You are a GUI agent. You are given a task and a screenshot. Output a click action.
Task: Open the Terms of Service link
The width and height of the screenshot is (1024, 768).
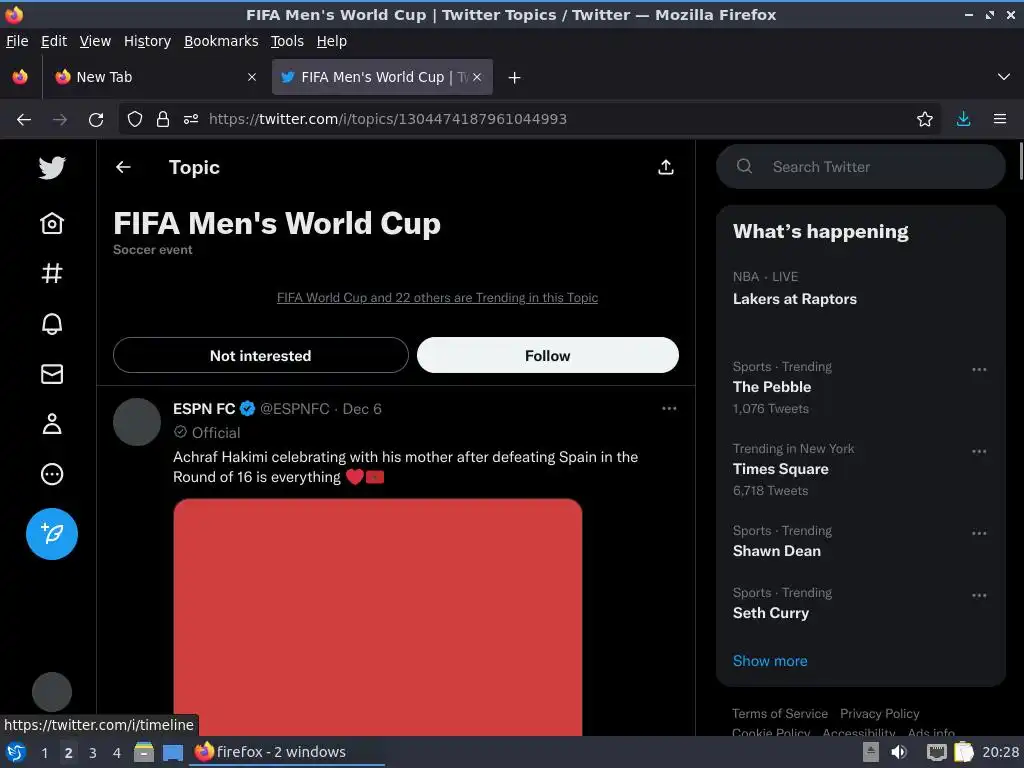point(780,714)
